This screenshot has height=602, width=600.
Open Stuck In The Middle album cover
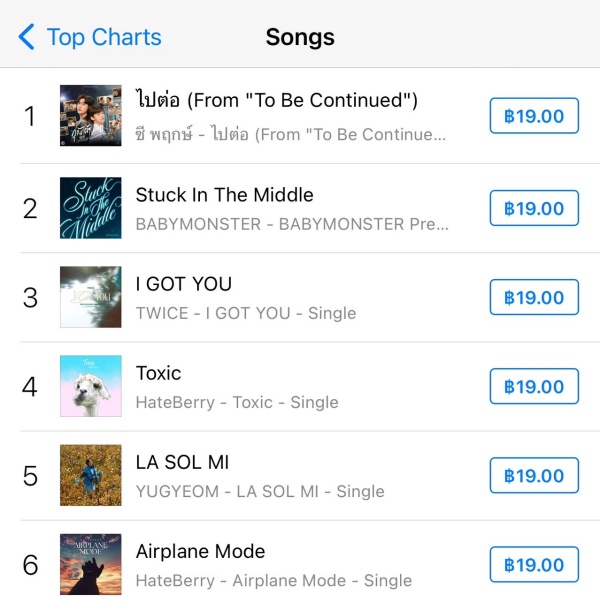click(x=91, y=208)
